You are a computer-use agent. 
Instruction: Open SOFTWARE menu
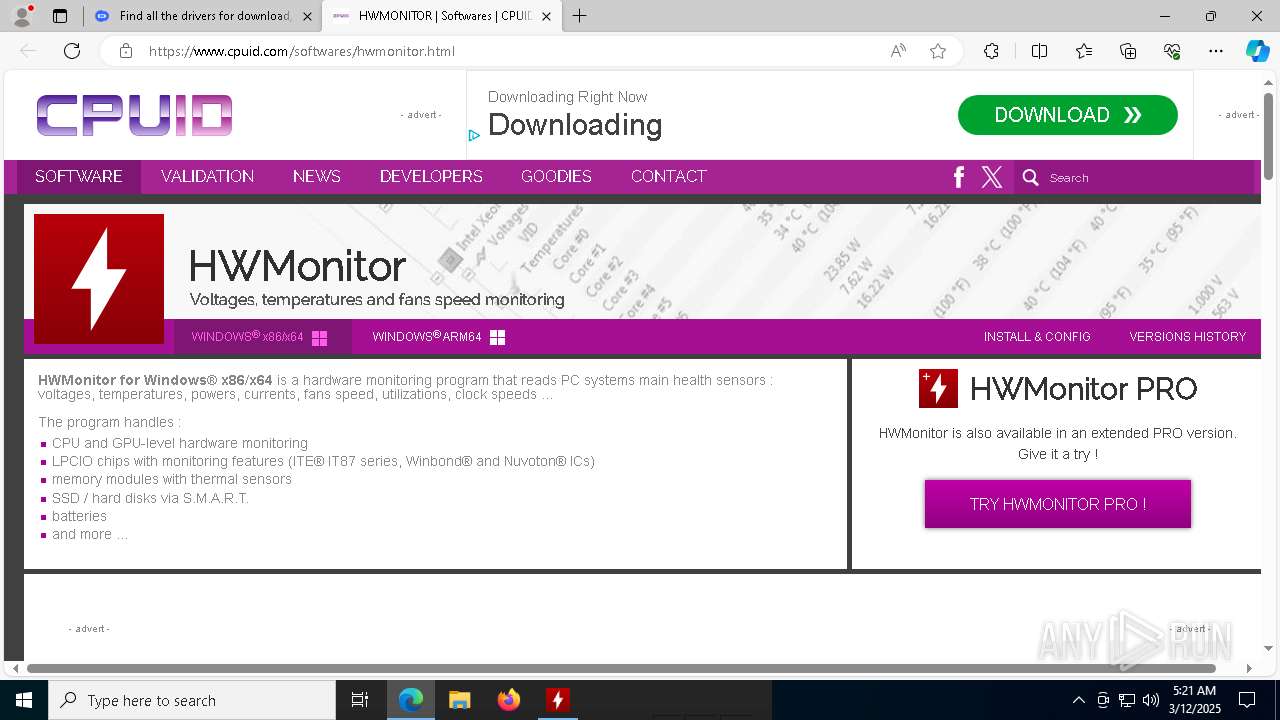pos(79,176)
